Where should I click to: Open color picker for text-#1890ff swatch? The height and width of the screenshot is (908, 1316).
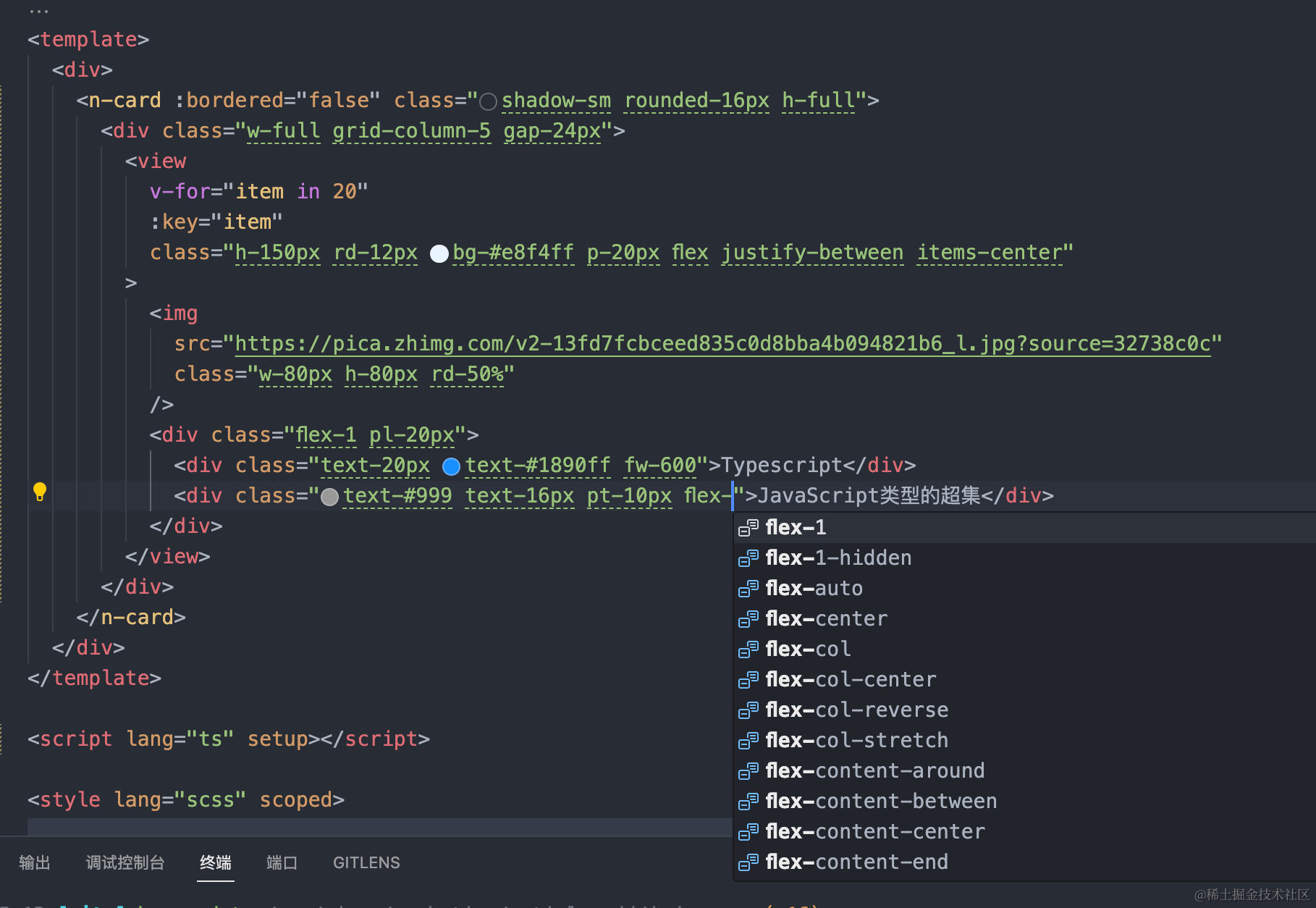[x=451, y=466]
